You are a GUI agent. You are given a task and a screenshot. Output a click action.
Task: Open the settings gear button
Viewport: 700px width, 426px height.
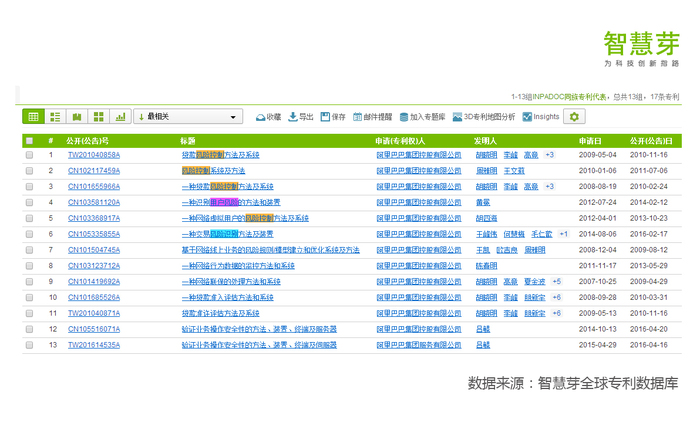[x=574, y=117]
